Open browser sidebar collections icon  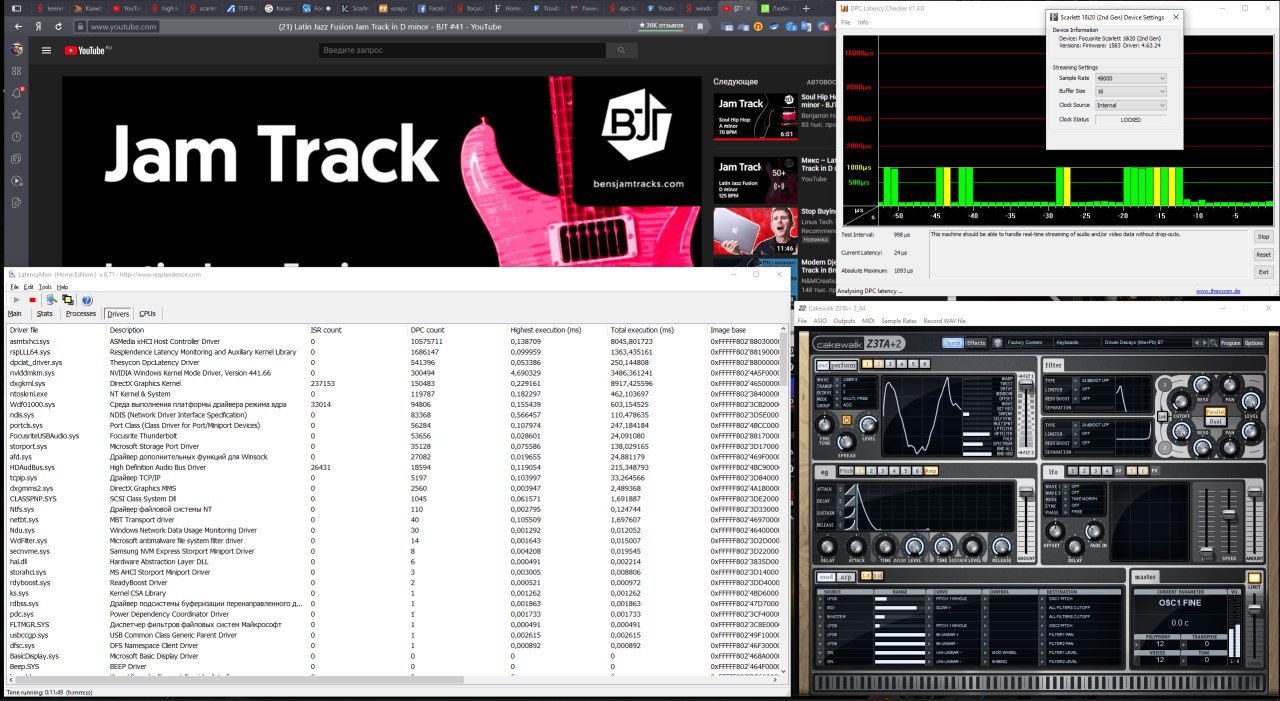(16, 158)
